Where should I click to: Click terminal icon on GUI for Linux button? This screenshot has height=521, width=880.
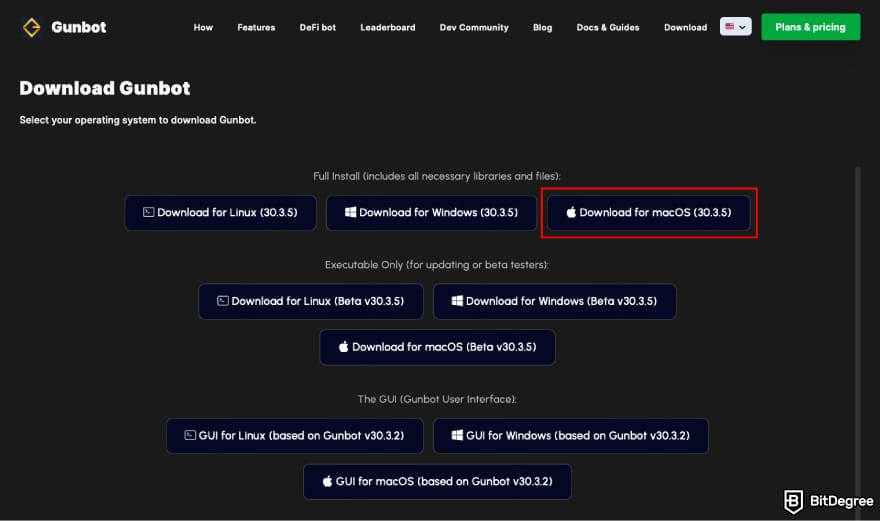[x=190, y=435]
